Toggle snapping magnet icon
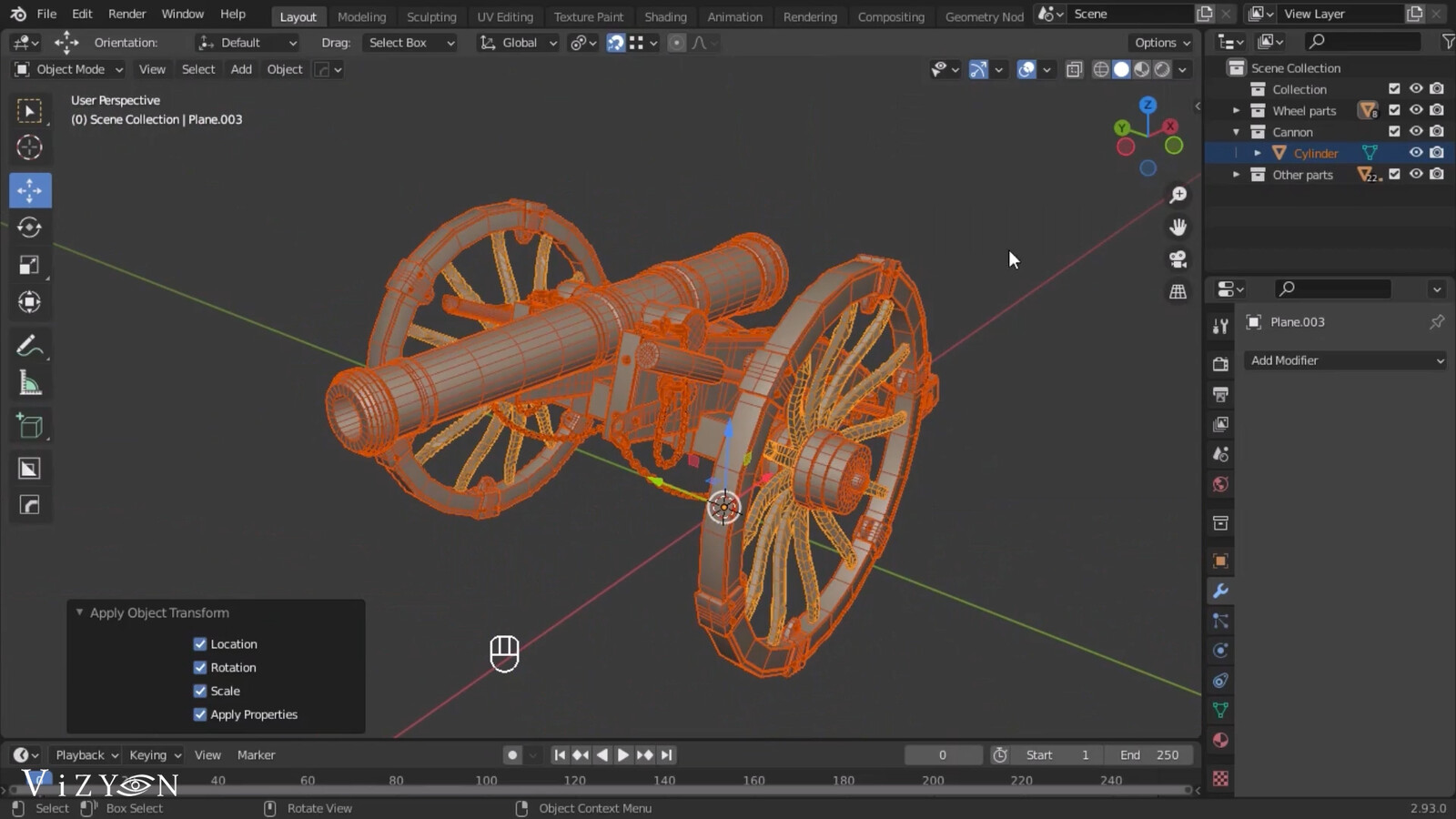The image size is (1456, 819). pos(616,43)
